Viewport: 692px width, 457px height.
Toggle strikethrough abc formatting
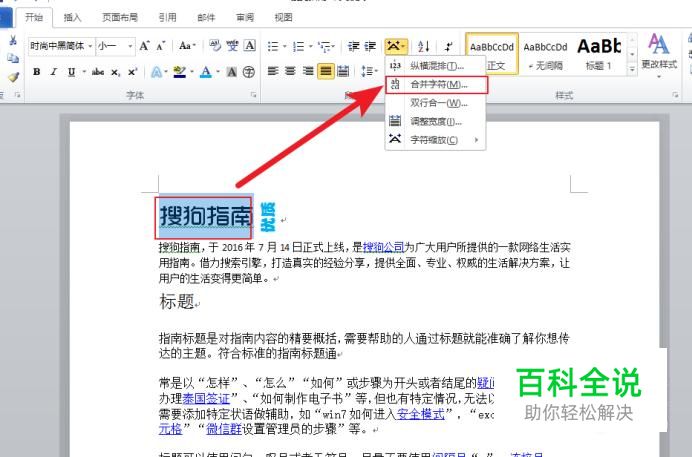tap(98, 72)
